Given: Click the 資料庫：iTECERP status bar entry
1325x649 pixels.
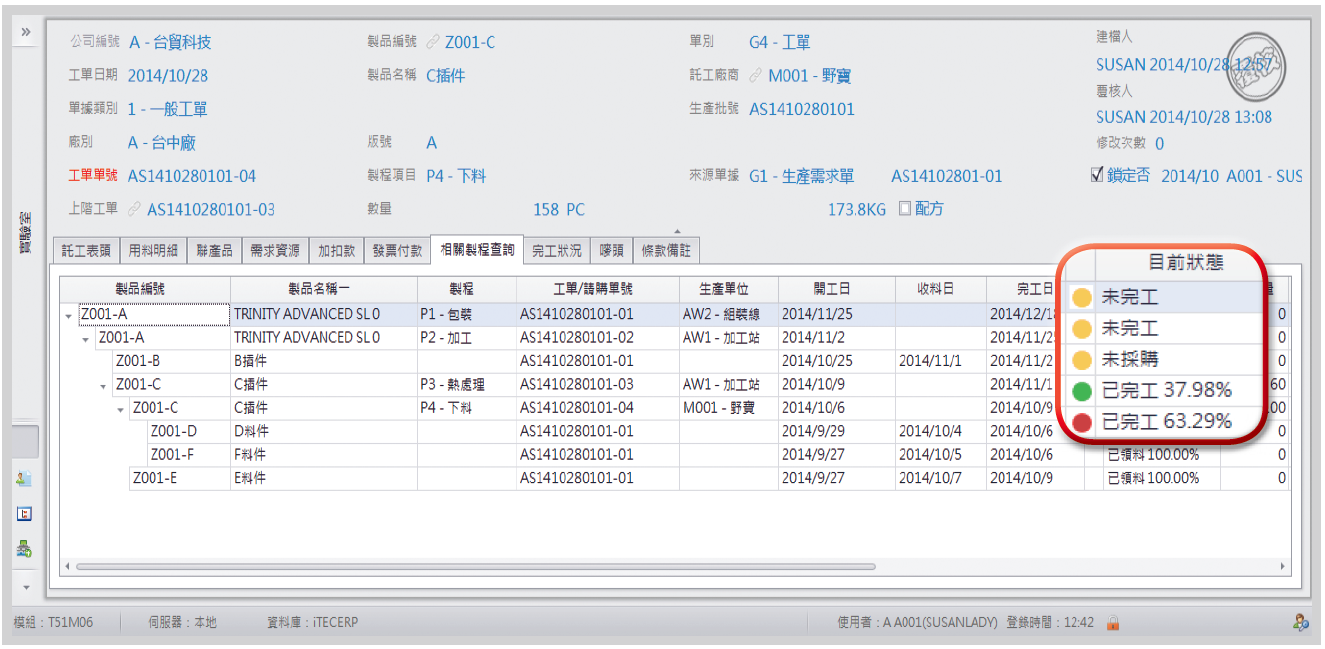Looking at the screenshot, I should [313, 622].
